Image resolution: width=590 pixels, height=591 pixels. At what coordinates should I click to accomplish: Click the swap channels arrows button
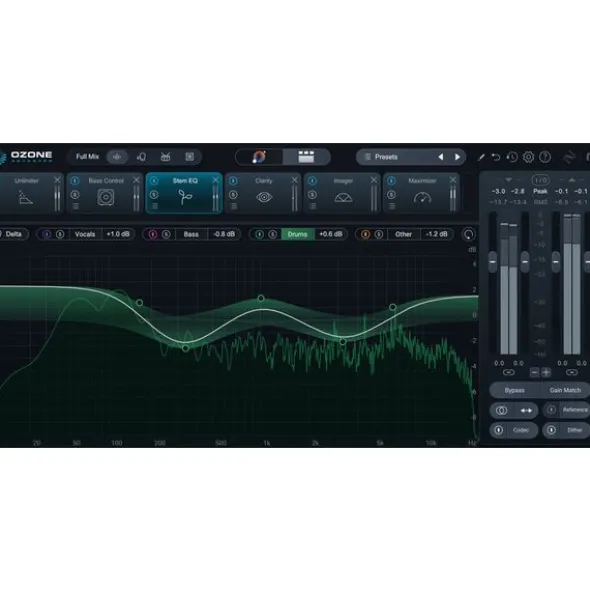point(526,410)
